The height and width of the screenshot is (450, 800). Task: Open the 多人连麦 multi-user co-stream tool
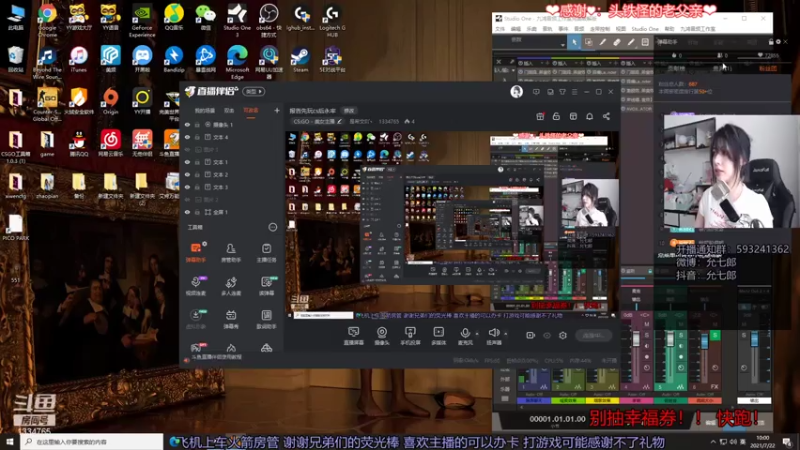pos(231,286)
